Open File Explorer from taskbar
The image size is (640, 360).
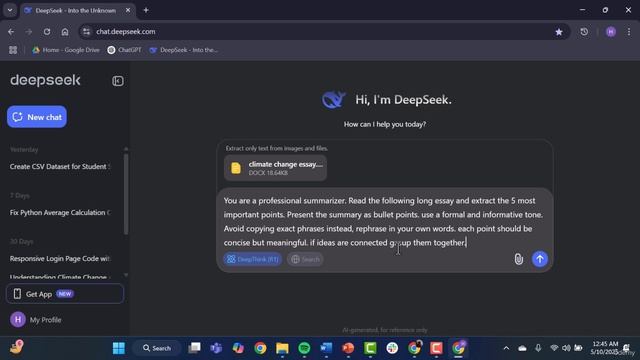[282, 348]
